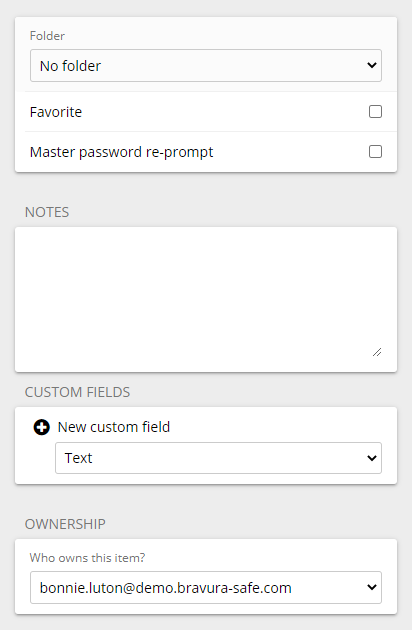This screenshot has height=630, width=412.
Task: Open the custom field type Text dropdown
Action: (218, 458)
